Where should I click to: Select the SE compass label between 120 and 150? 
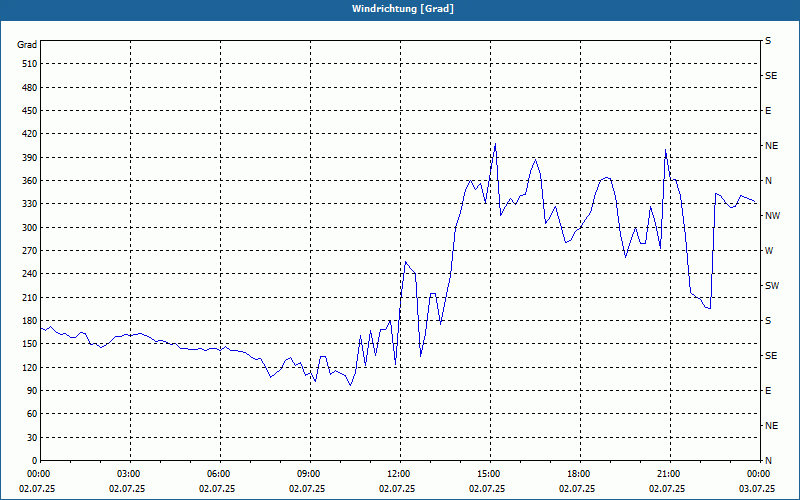point(771,356)
